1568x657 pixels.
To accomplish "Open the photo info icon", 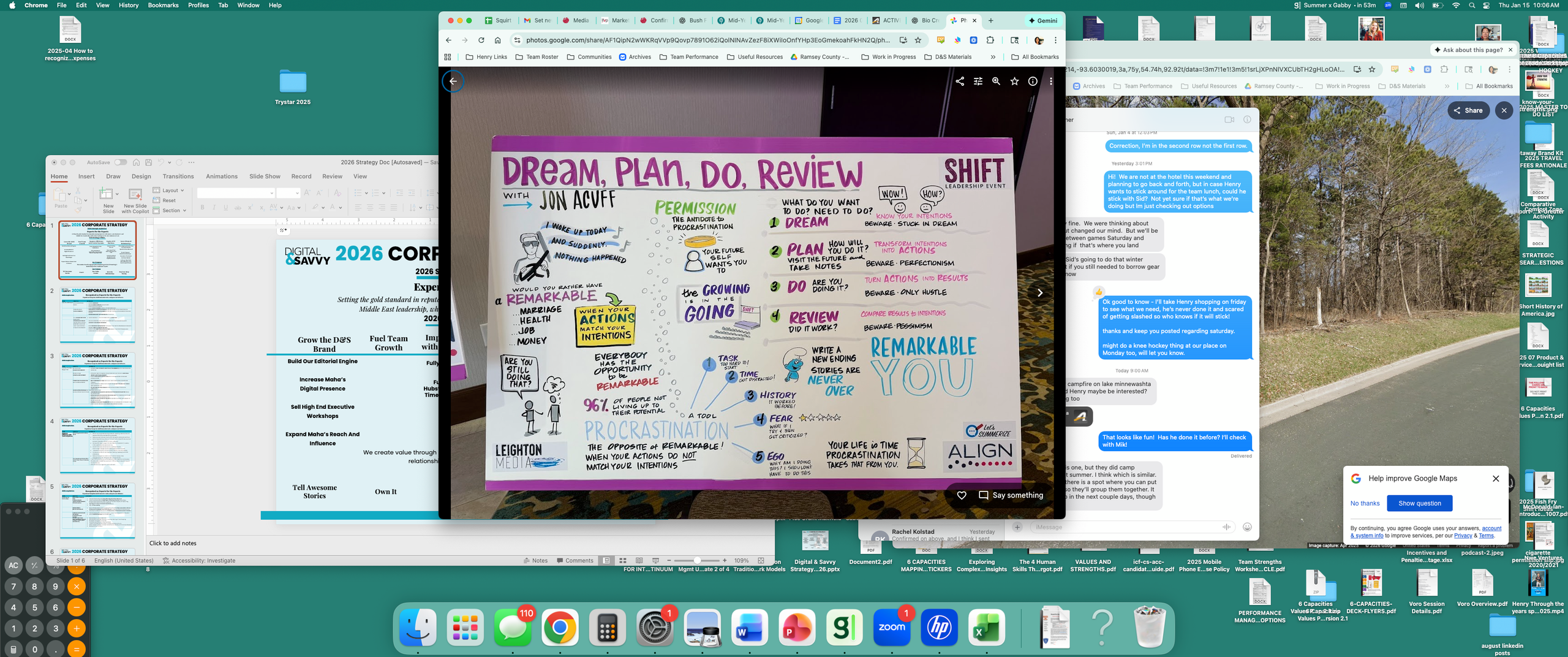I will coord(1033,82).
